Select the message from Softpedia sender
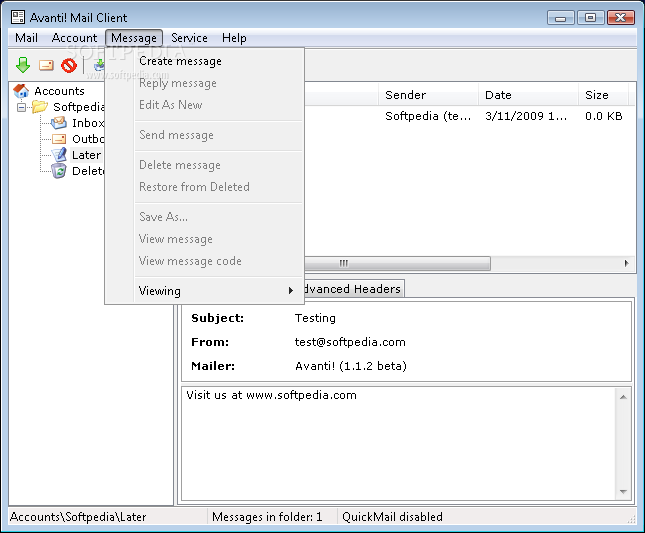This screenshot has height=533, width=645. tap(428, 116)
